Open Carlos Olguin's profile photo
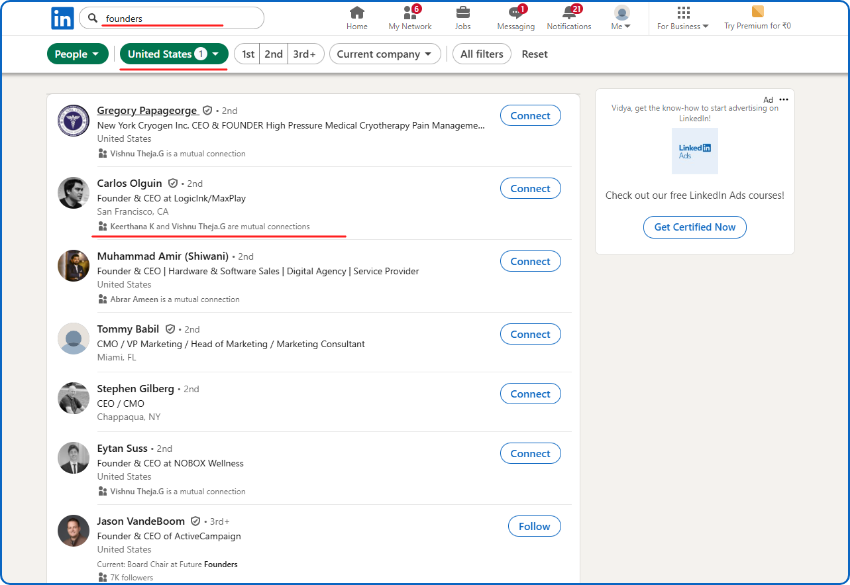Screen dimensions: 850x585 tap(73, 193)
